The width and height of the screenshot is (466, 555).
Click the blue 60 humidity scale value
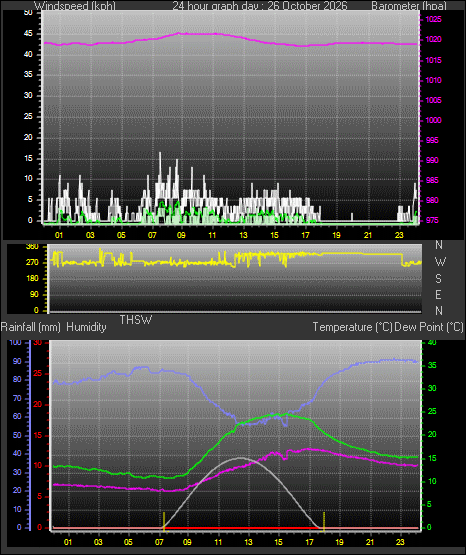coord(17,417)
